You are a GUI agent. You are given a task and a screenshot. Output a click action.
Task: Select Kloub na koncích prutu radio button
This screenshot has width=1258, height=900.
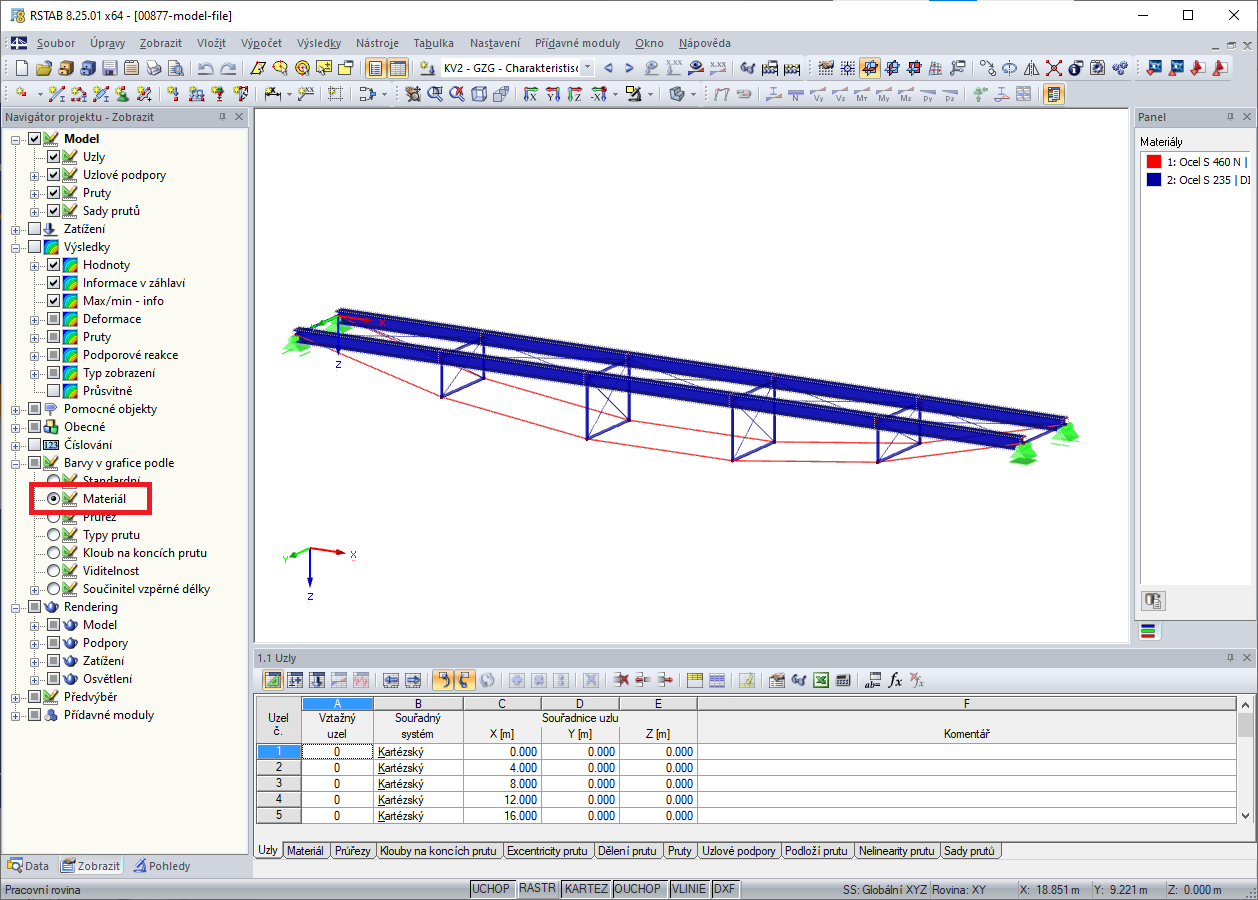click(53, 553)
